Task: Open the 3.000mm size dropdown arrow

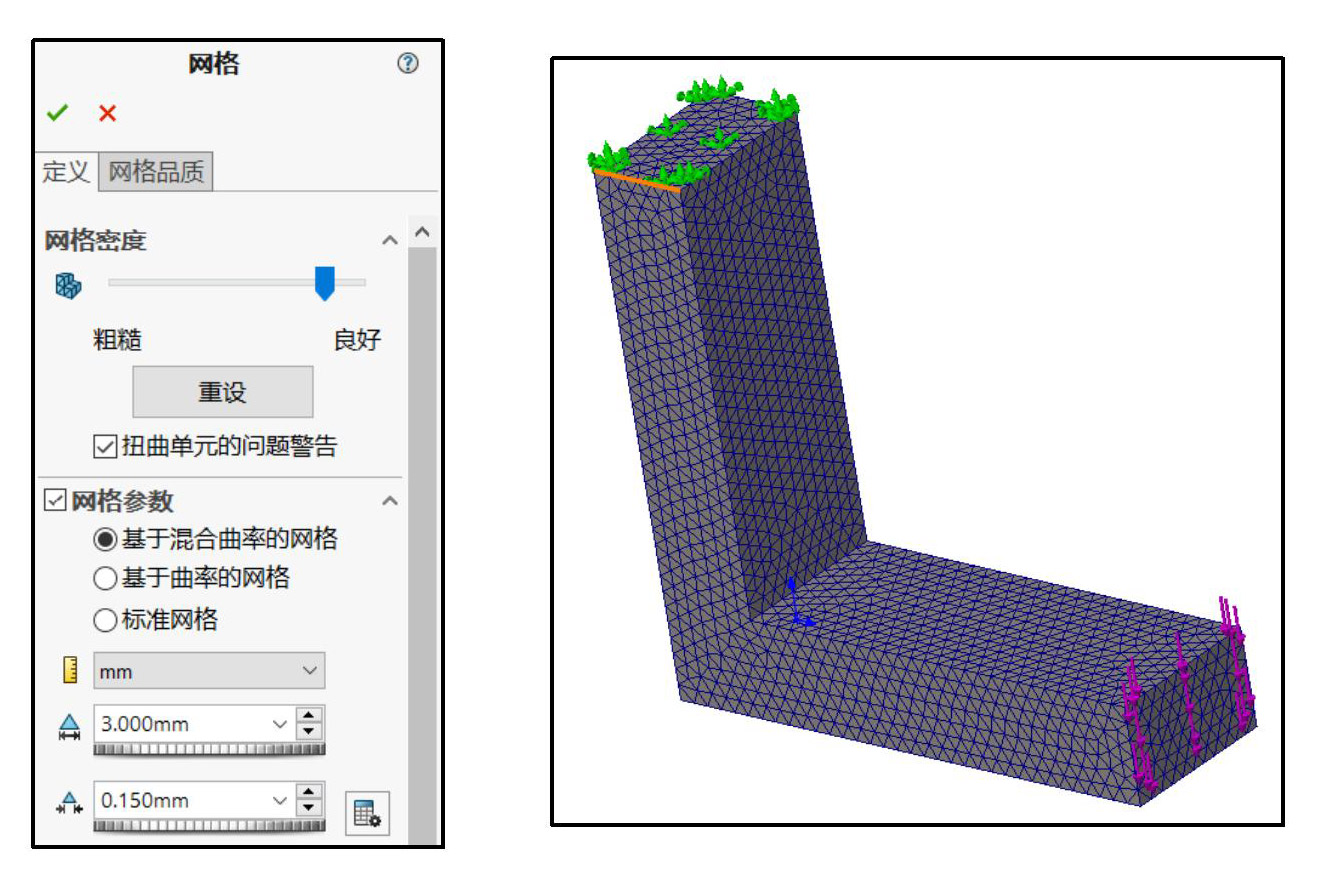Action: click(279, 724)
